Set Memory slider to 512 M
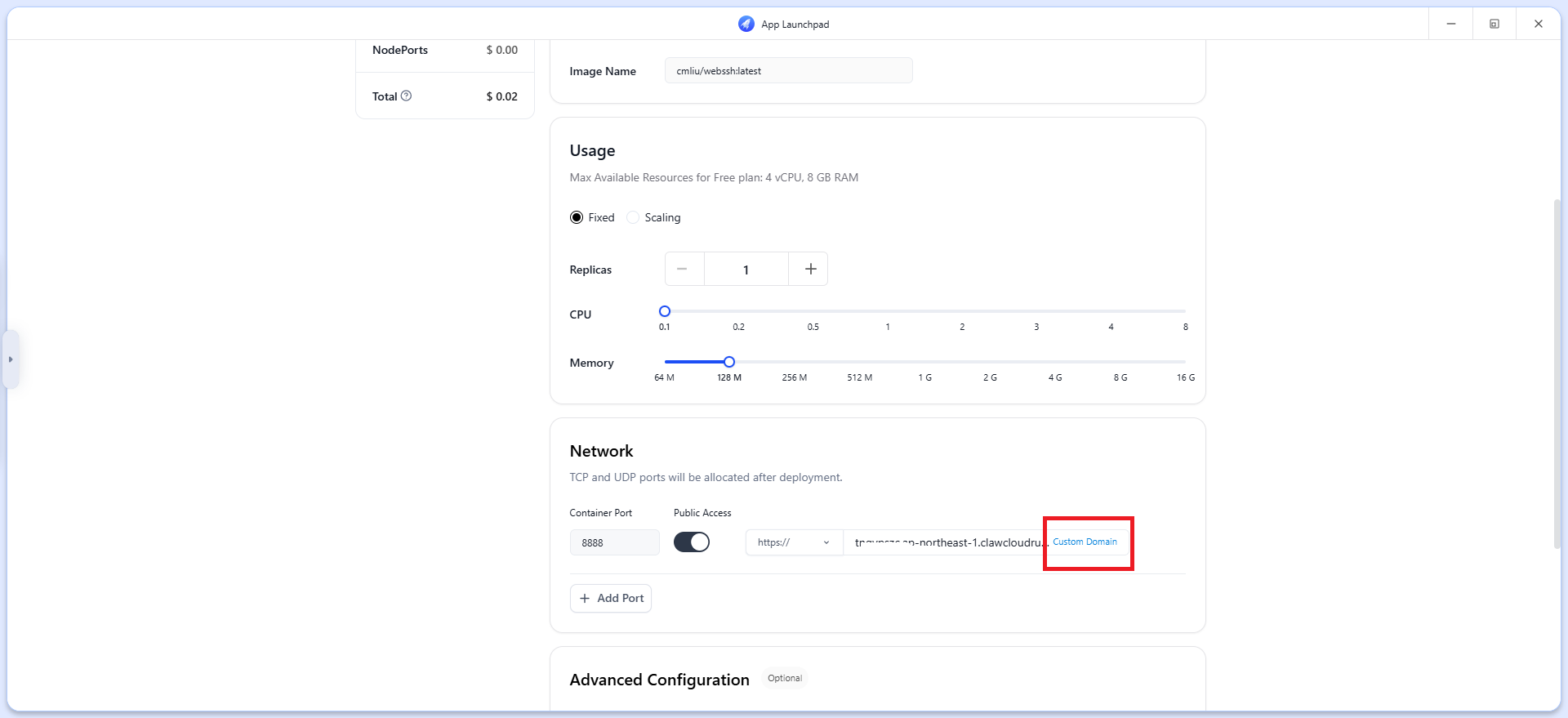This screenshot has width=1568, height=718. (859, 361)
